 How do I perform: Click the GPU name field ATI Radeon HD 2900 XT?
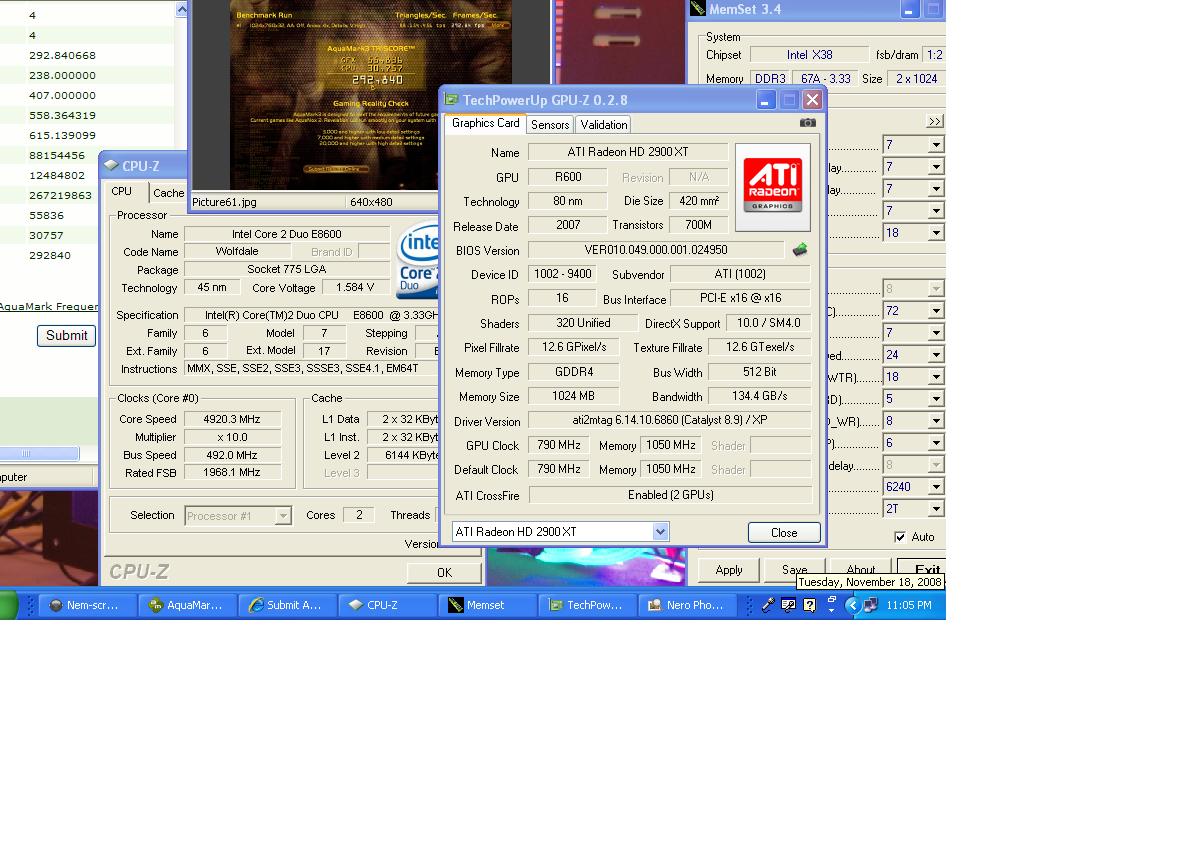point(628,152)
